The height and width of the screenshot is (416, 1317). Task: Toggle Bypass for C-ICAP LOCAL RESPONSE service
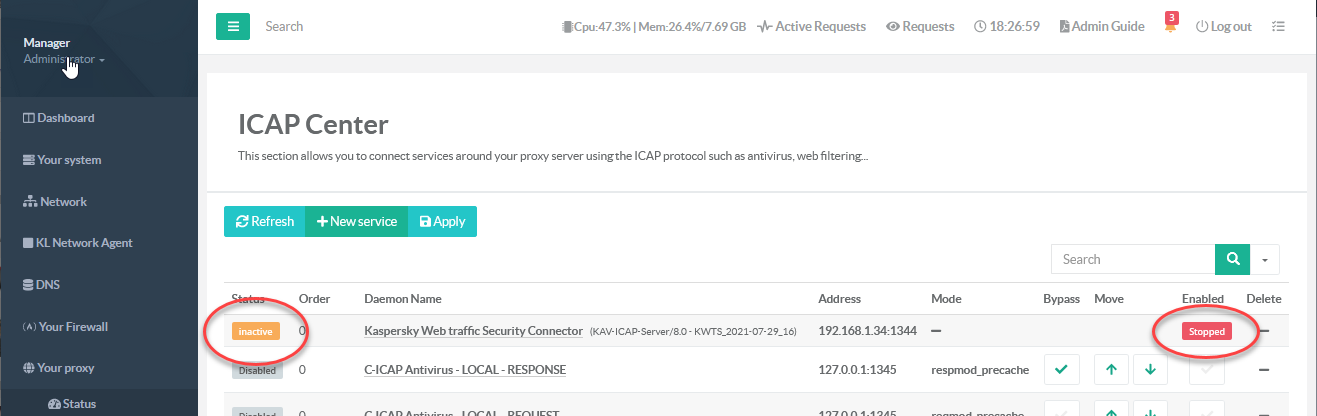click(x=1061, y=370)
